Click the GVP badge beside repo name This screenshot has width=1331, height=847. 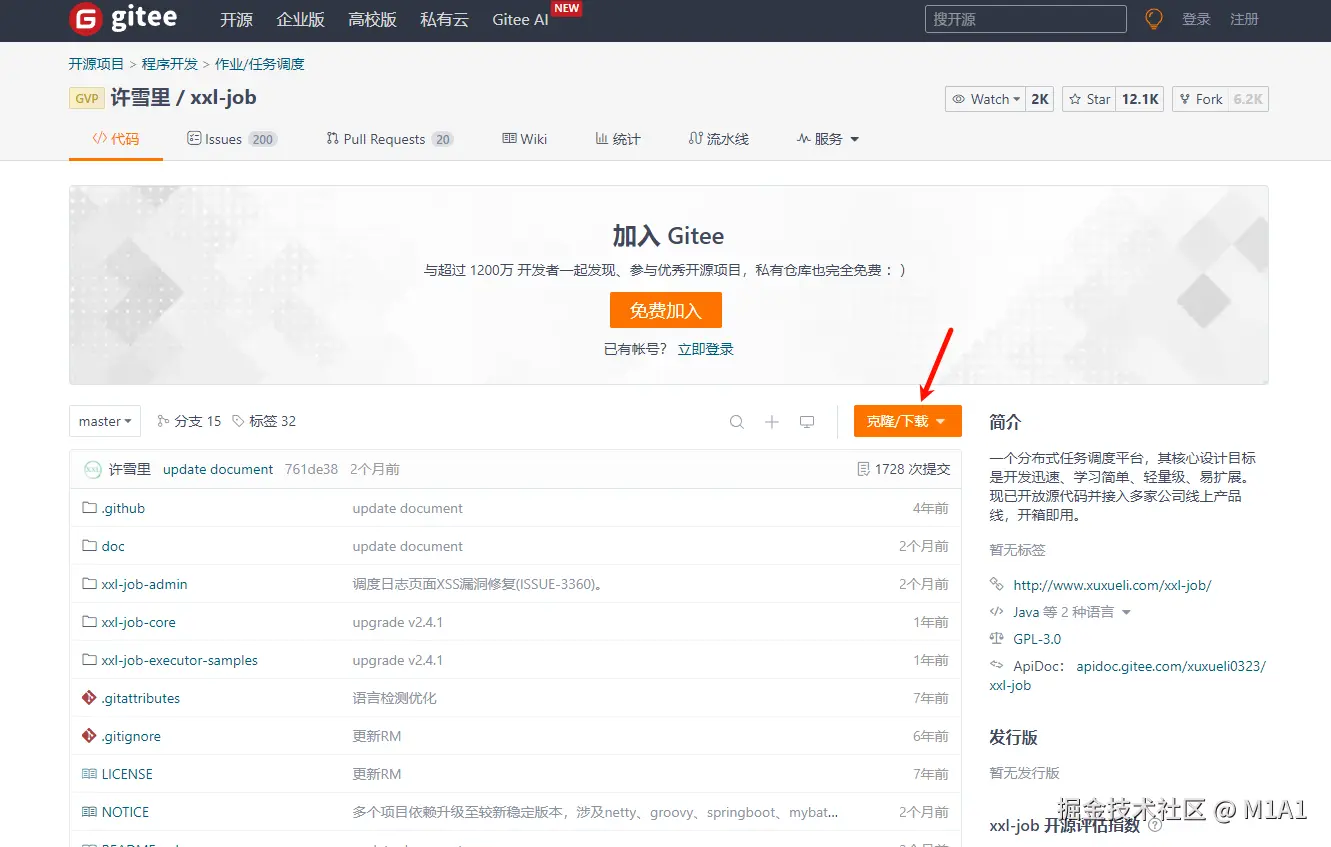click(87, 98)
